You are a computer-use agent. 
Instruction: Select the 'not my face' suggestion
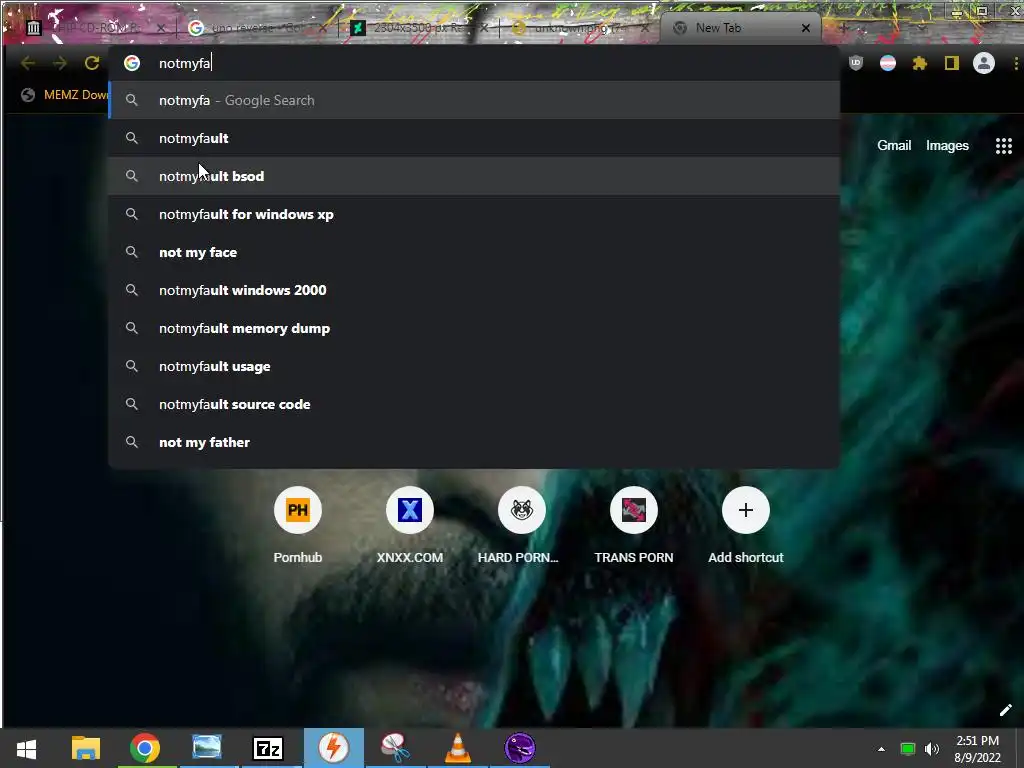coord(474,252)
